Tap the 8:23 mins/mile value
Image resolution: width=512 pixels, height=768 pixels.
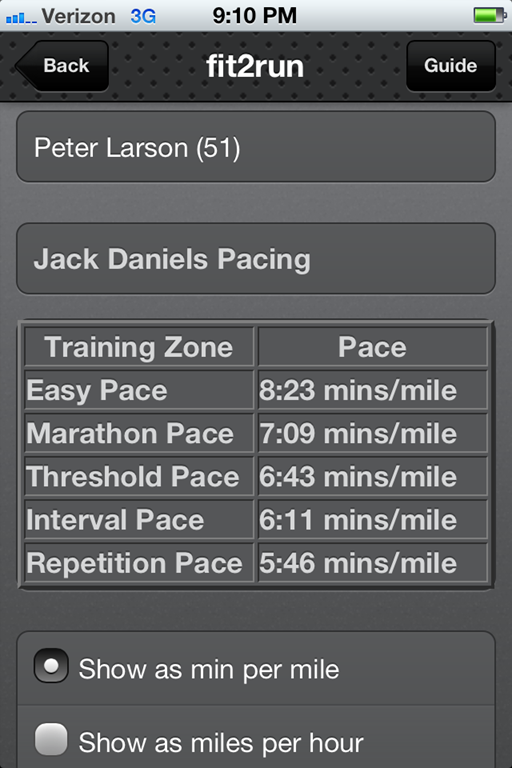coord(358,390)
